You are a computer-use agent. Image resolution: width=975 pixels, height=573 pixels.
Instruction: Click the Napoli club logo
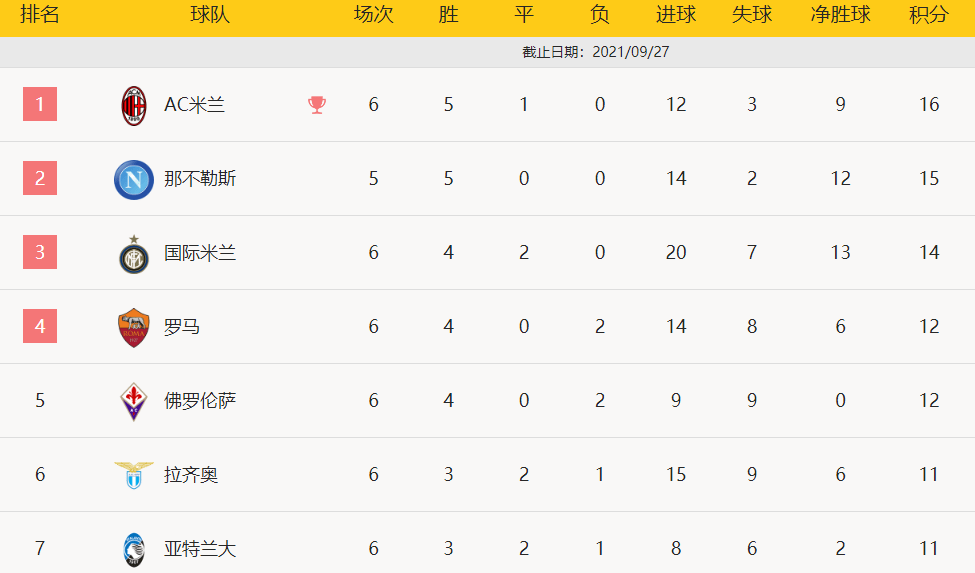point(134,180)
